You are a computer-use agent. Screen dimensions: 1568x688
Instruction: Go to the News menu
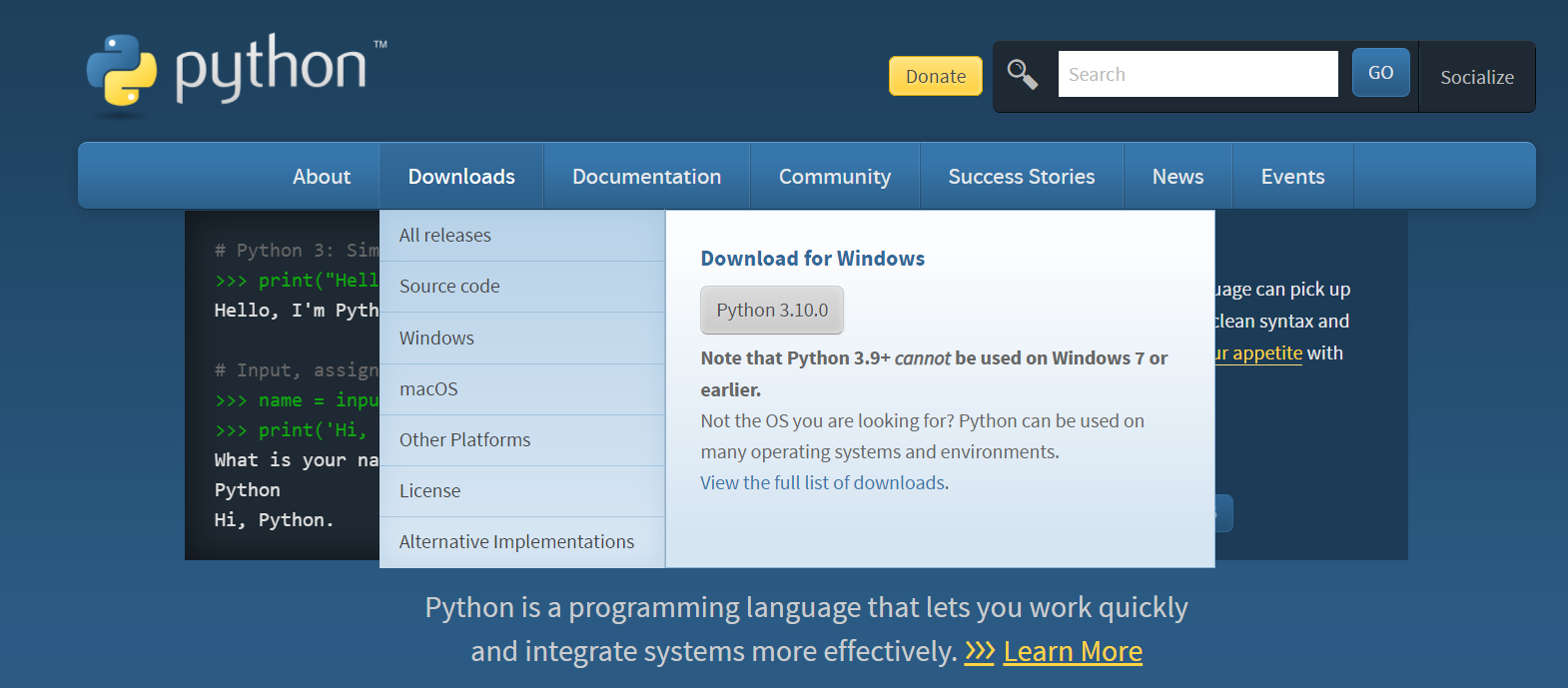[x=1177, y=177]
